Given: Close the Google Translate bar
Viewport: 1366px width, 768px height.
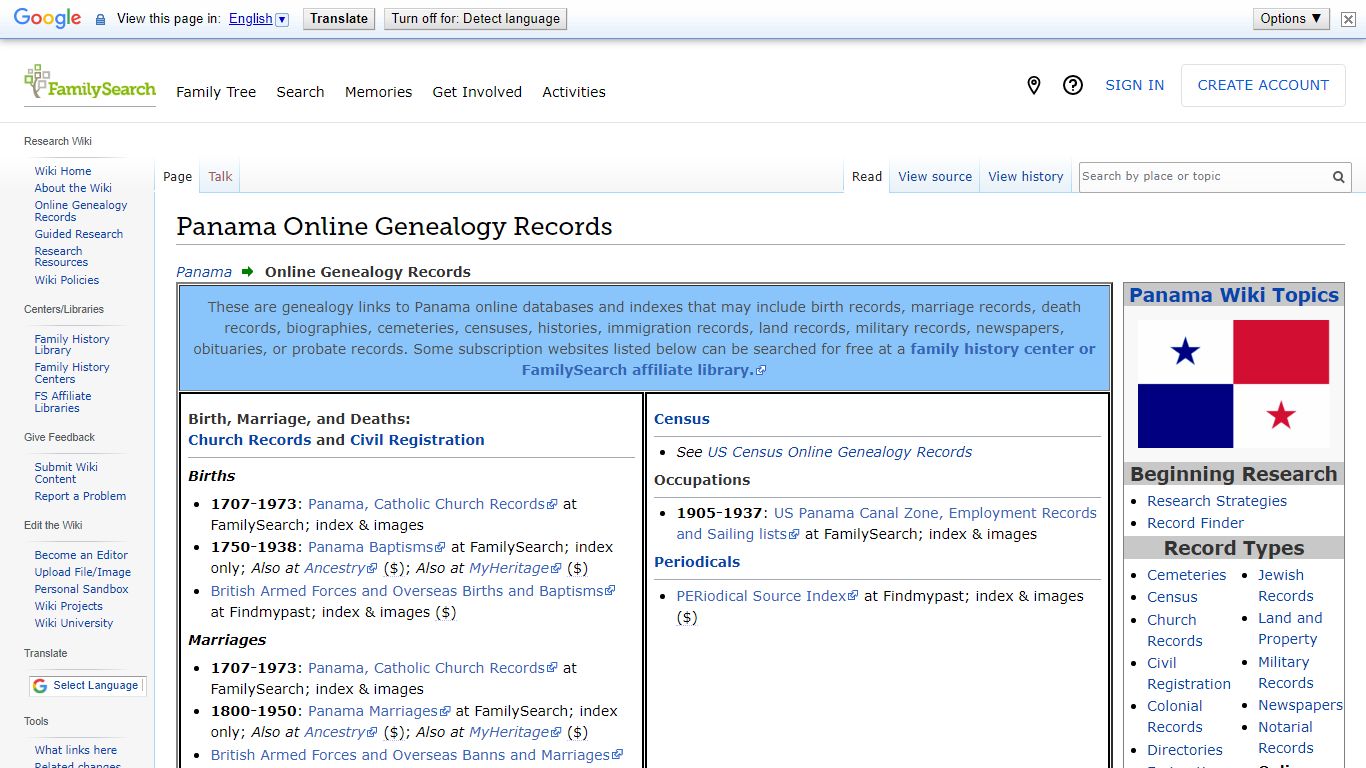Looking at the screenshot, I should [x=1348, y=19].
